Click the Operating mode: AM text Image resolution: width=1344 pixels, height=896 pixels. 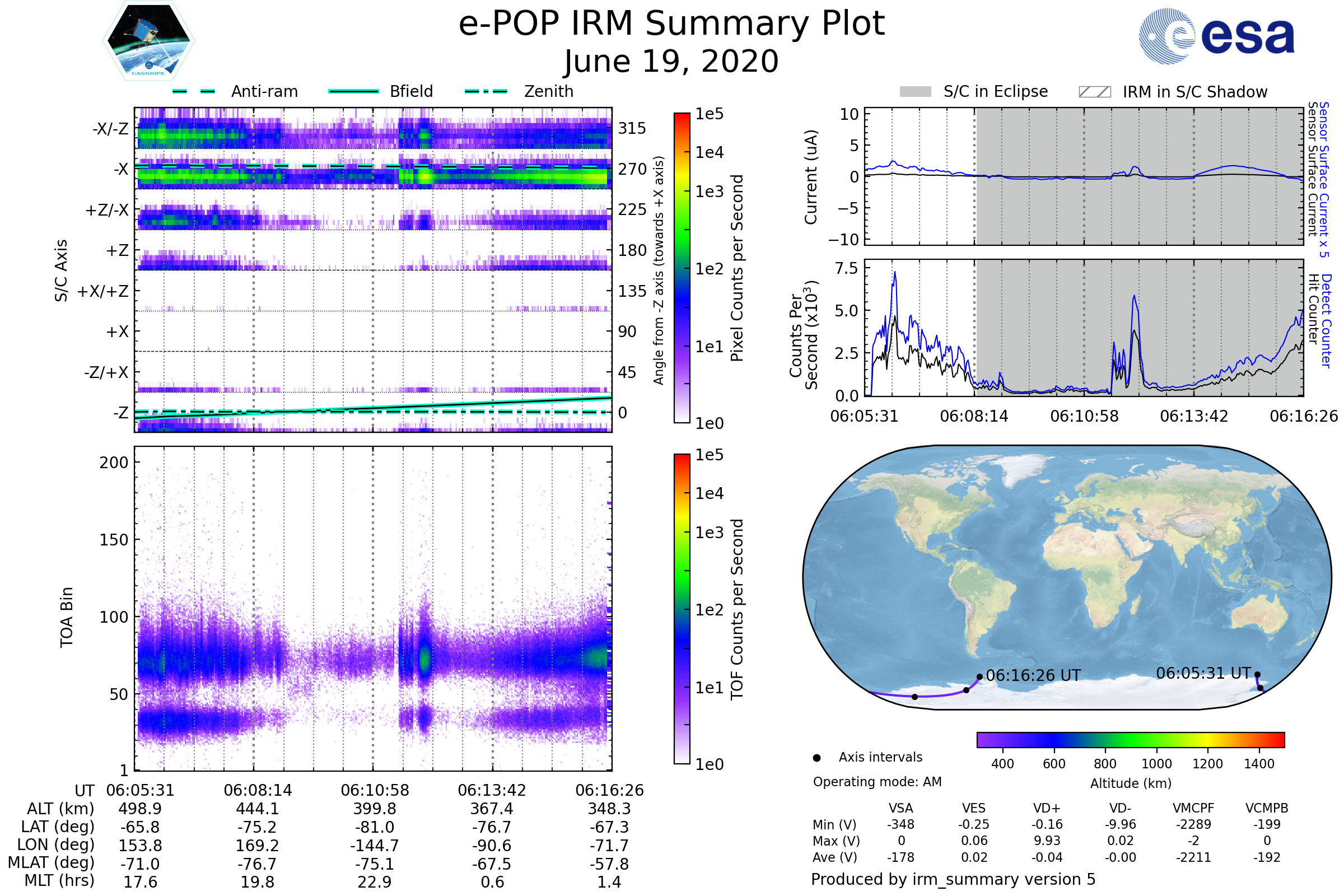click(x=877, y=782)
